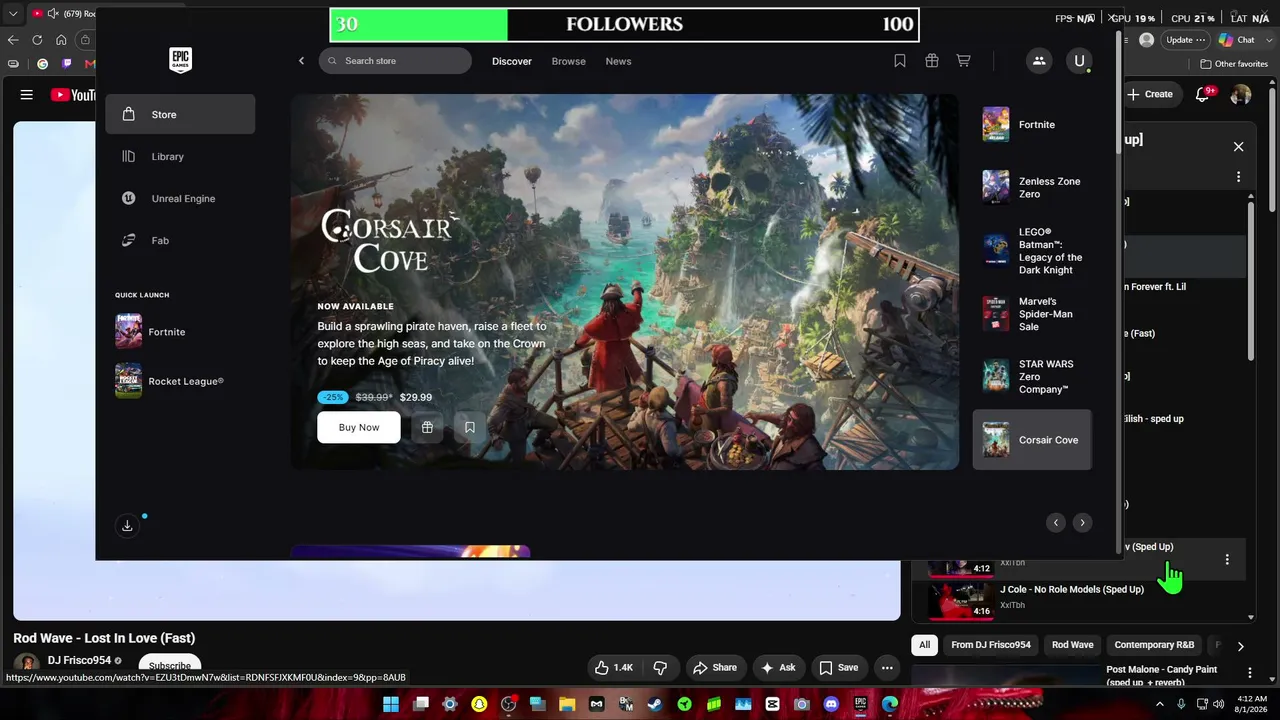Viewport: 1280px width, 720px height.
Task: Select Corsair Cove in featured list
Action: pos(1032,440)
